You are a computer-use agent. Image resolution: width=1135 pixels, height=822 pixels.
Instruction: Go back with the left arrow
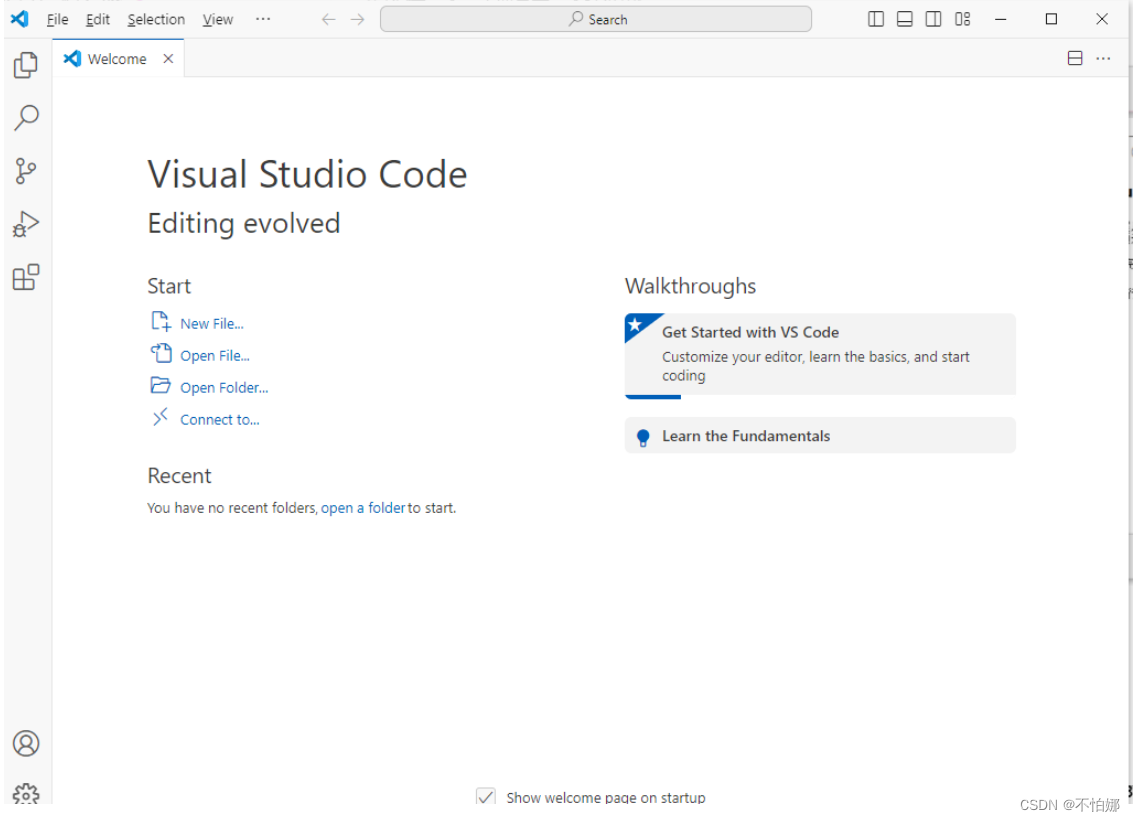point(329,20)
